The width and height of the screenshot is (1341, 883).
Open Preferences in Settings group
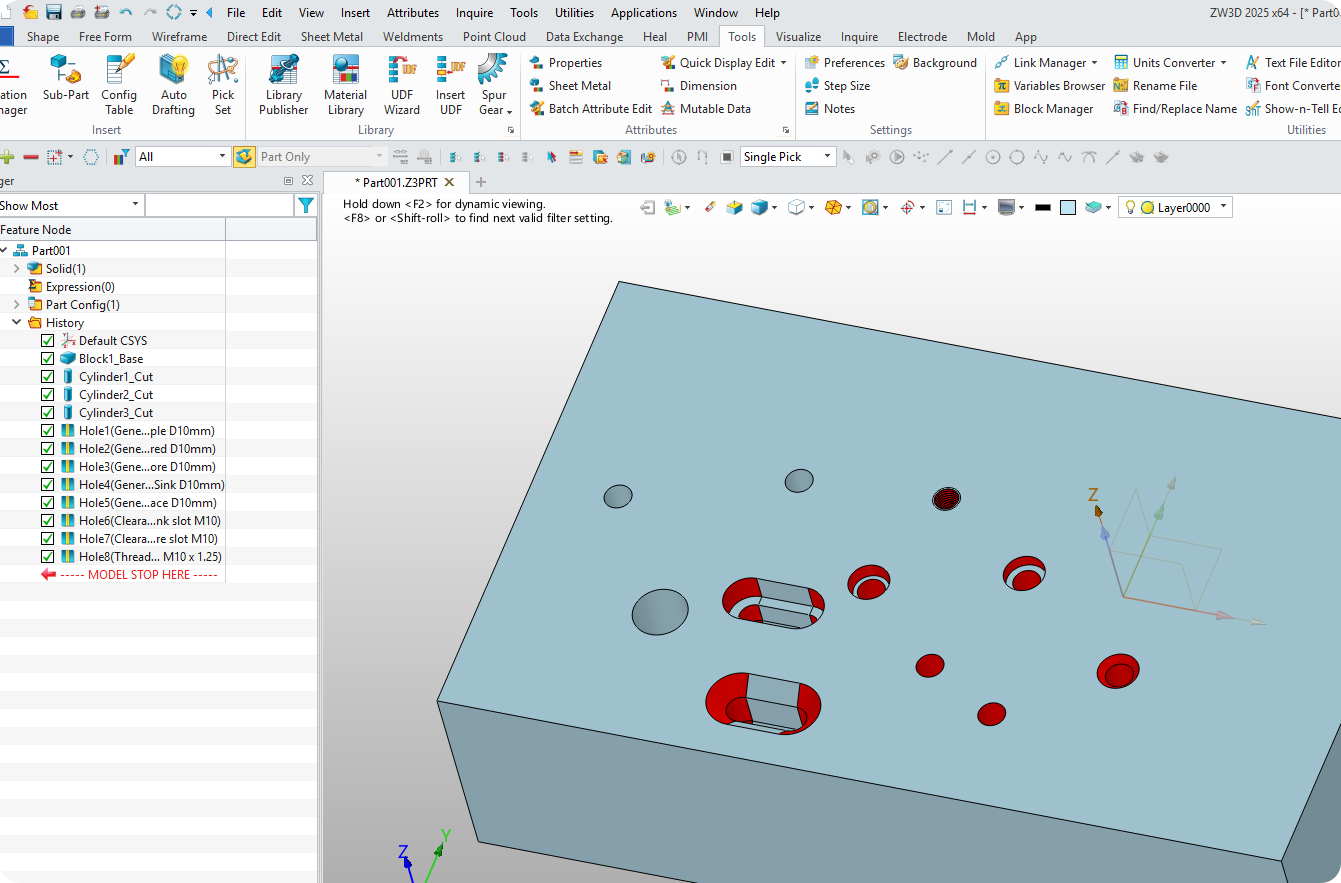click(x=844, y=63)
